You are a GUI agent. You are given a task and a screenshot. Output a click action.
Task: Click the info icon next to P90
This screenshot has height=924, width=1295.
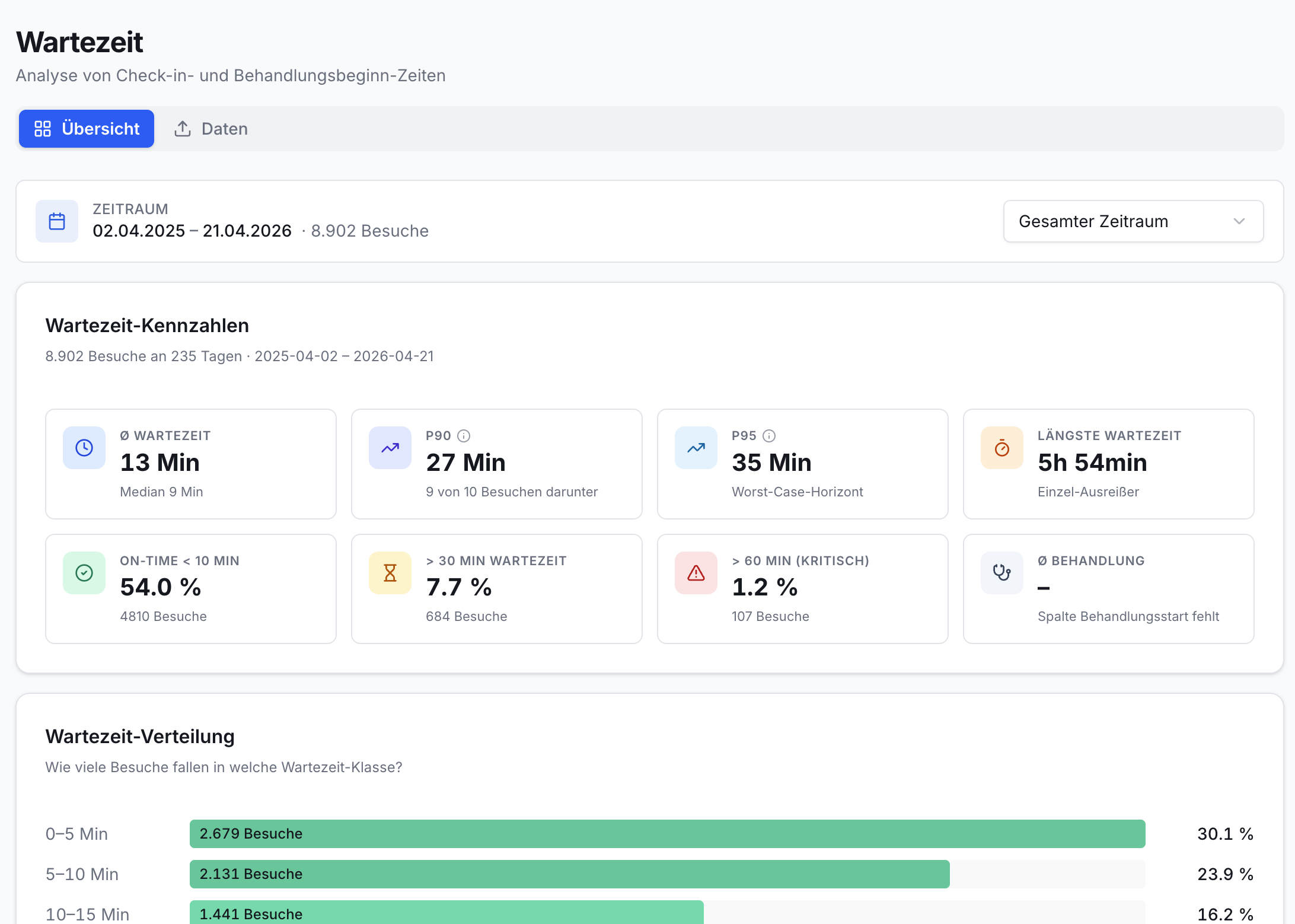pos(464,436)
